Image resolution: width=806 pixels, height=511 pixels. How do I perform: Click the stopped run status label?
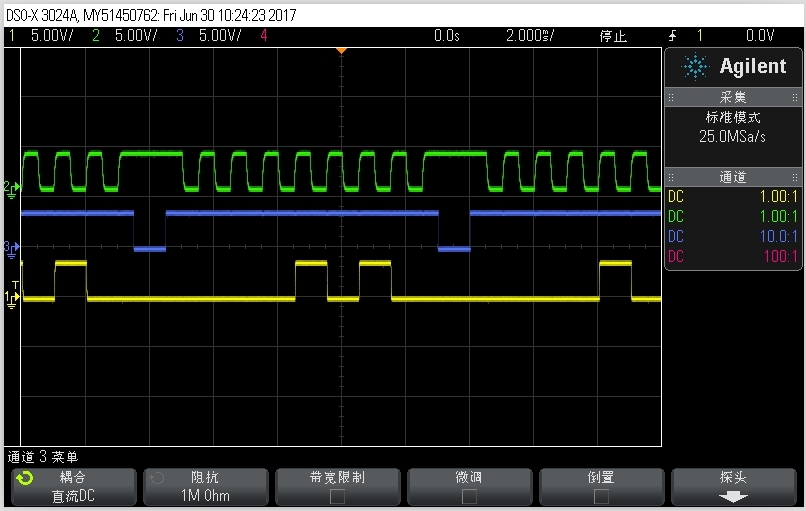point(613,36)
